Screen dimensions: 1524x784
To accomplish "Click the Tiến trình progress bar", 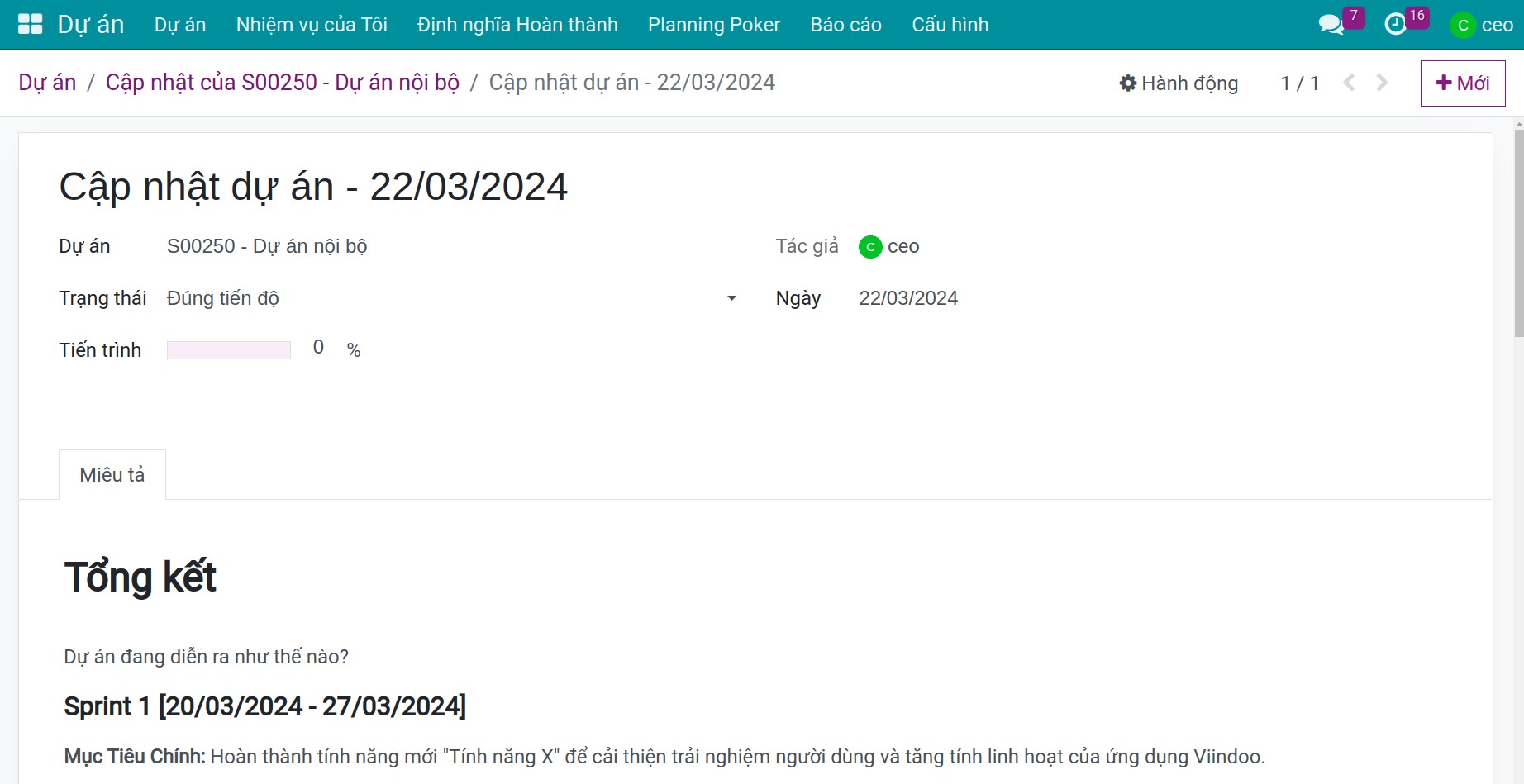I will pyautogui.click(x=229, y=350).
